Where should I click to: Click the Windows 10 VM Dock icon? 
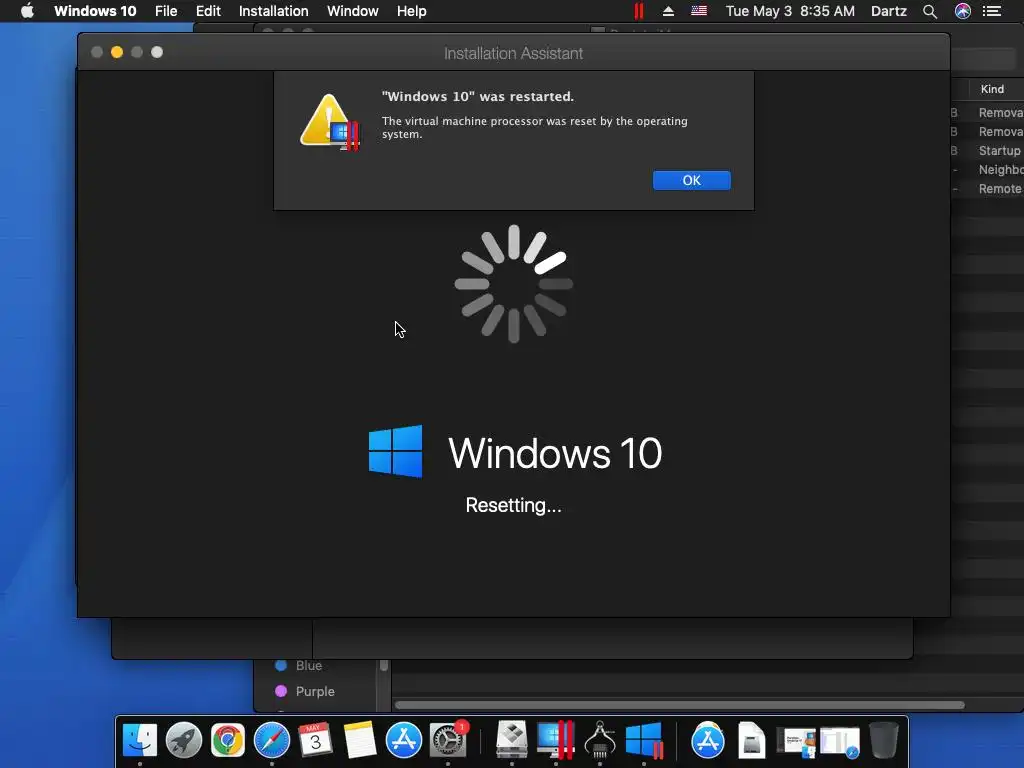[x=644, y=740]
